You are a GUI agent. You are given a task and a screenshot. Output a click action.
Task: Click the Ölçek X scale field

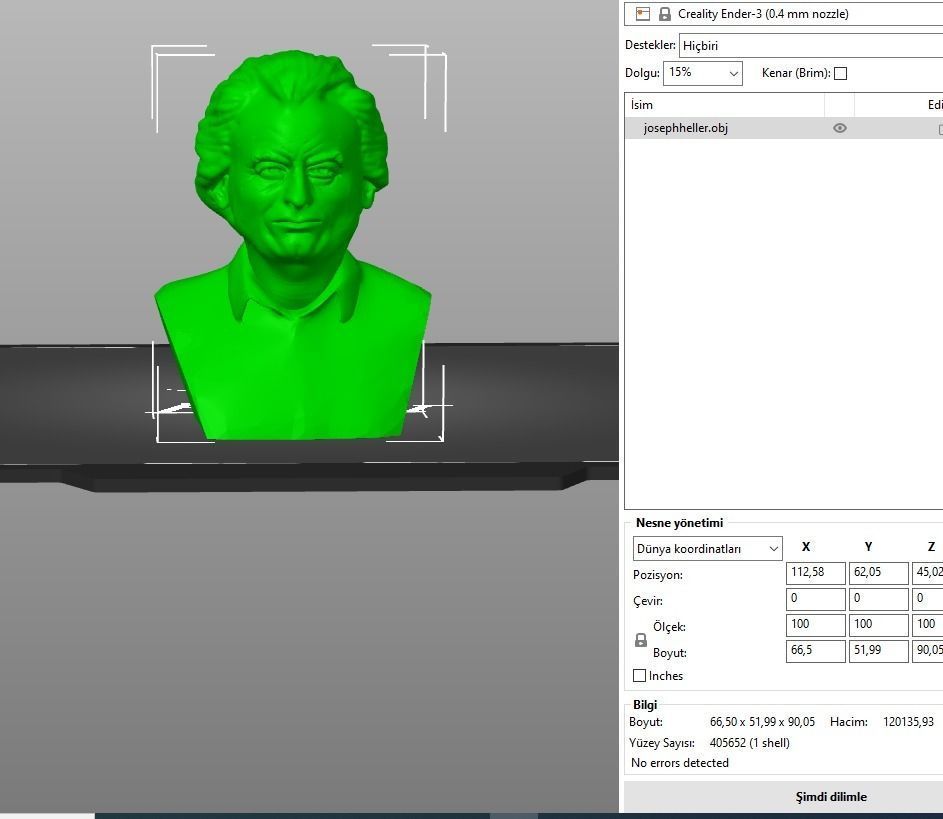pyautogui.click(x=816, y=625)
